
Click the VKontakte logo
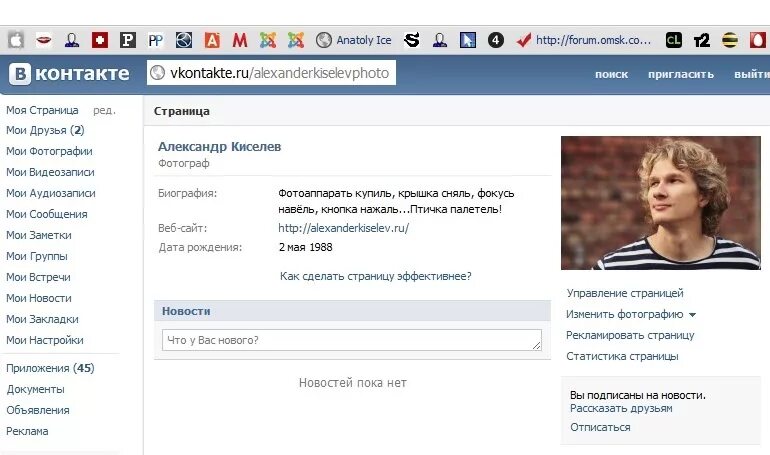pyautogui.click(x=69, y=74)
